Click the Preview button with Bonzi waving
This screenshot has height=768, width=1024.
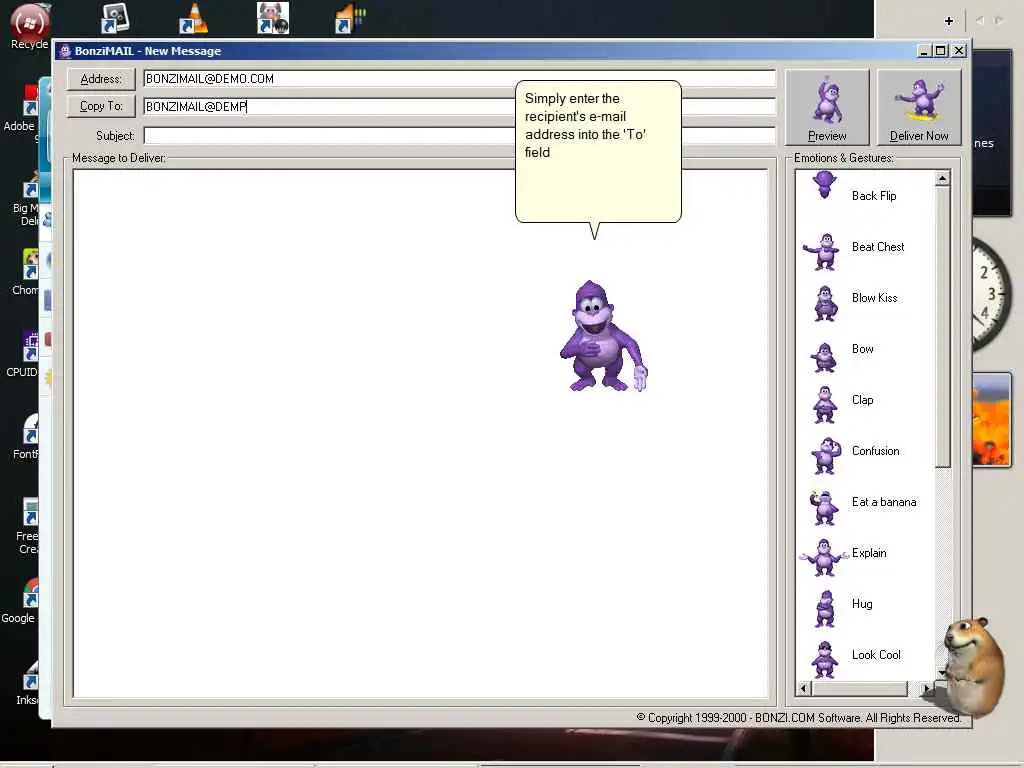[x=827, y=107]
